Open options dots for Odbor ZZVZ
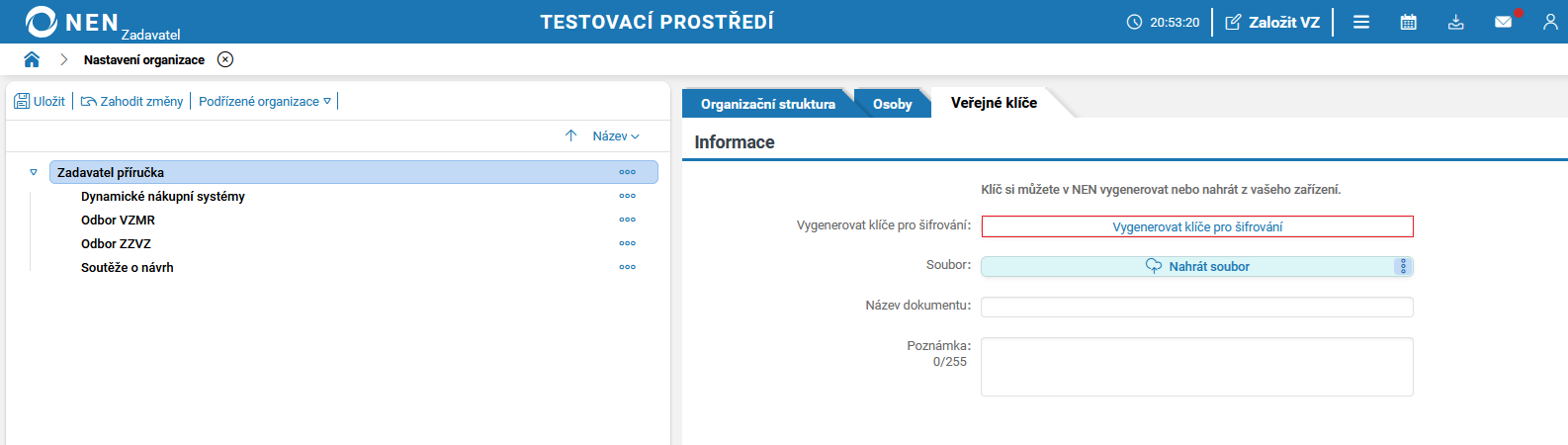The width and height of the screenshot is (1568, 445). [628, 243]
